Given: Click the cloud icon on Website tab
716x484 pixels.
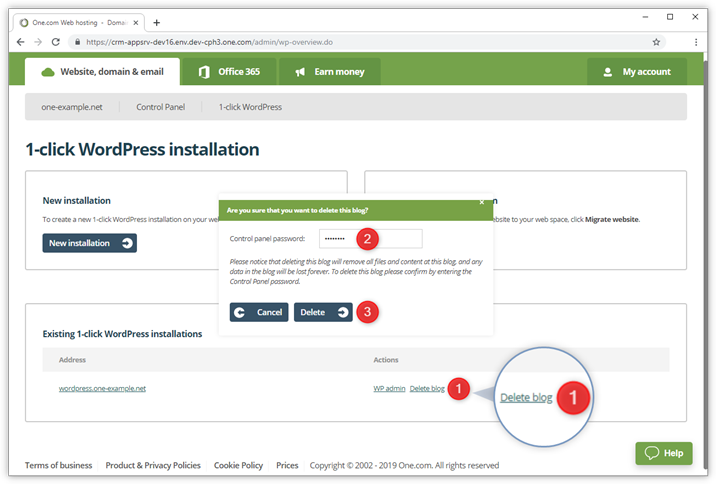Looking at the screenshot, I should coord(48,72).
